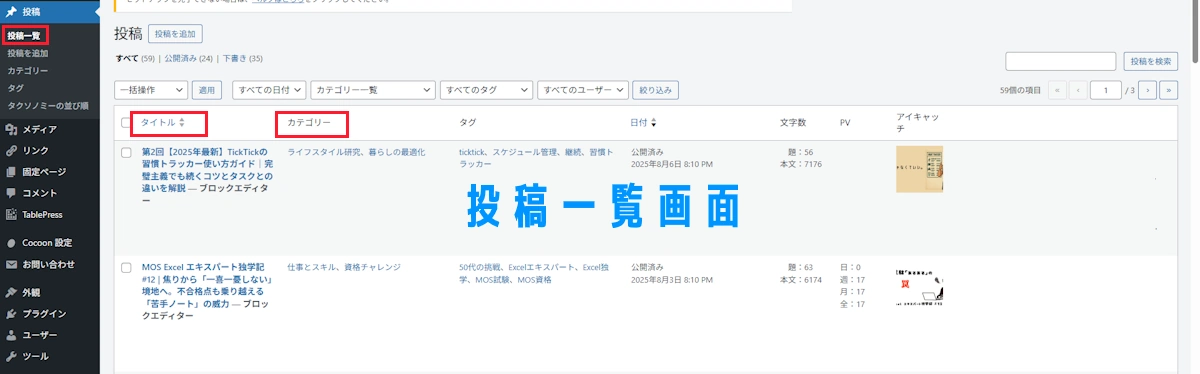Click MOS資格 tag link
The height and width of the screenshot is (374, 1200).
point(535,280)
